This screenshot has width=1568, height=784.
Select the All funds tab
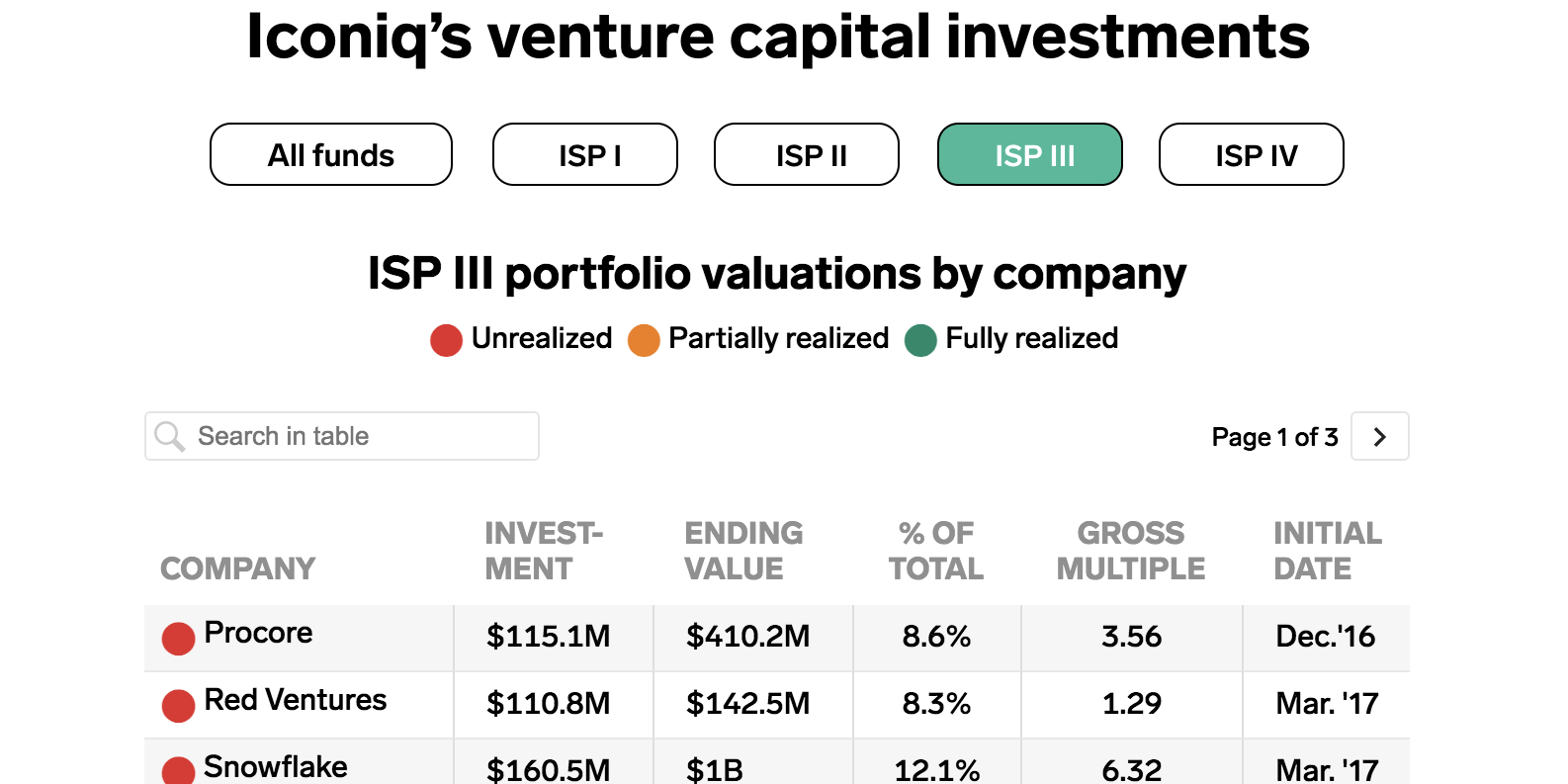click(331, 154)
